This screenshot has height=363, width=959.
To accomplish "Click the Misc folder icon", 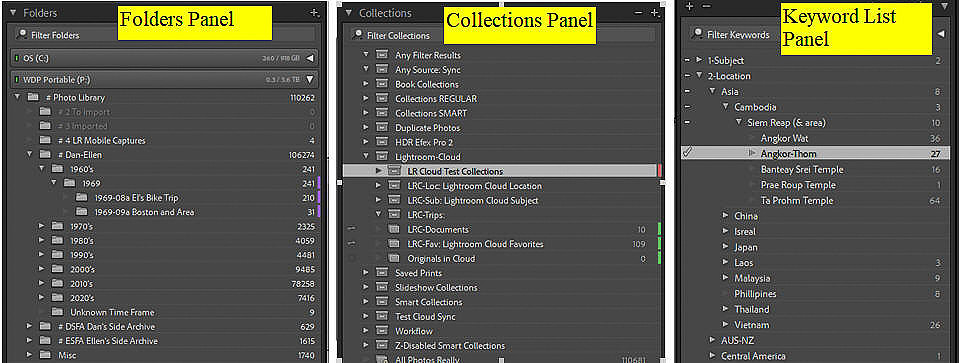I will [45, 355].
